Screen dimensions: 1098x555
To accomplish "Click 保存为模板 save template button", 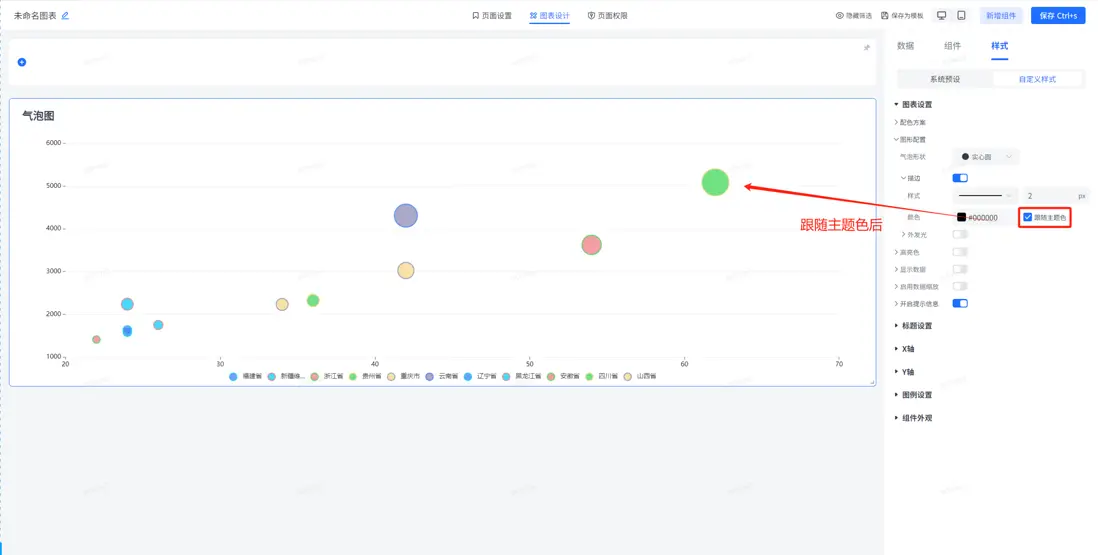I will [x=902, y=15].
